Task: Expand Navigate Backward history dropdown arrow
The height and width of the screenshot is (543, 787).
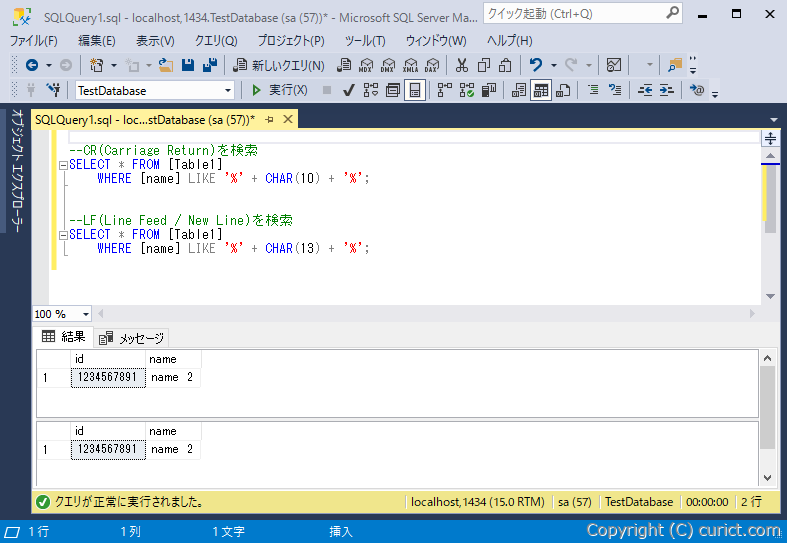Action: click(49, 65)
